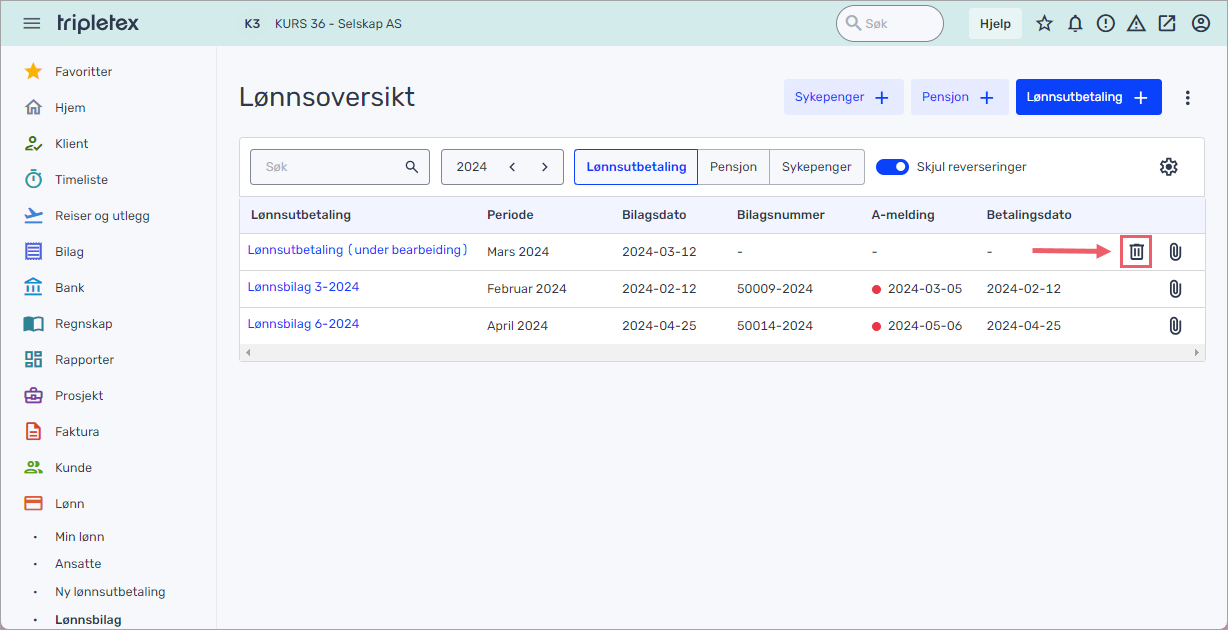The width and height of the screenshot is (1228, 630).
Task: Switch to the Pensjon tab
Action: tap(733, 167)
